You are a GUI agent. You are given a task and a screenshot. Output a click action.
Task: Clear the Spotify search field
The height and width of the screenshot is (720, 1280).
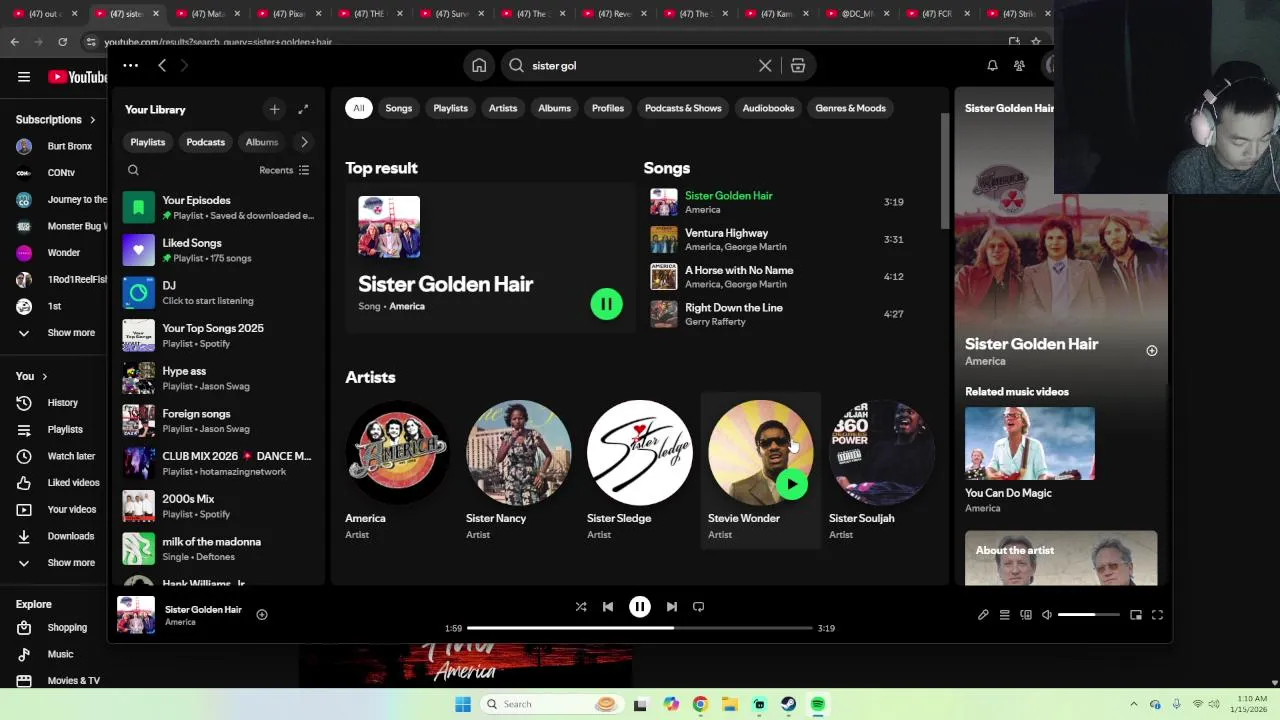765,65
